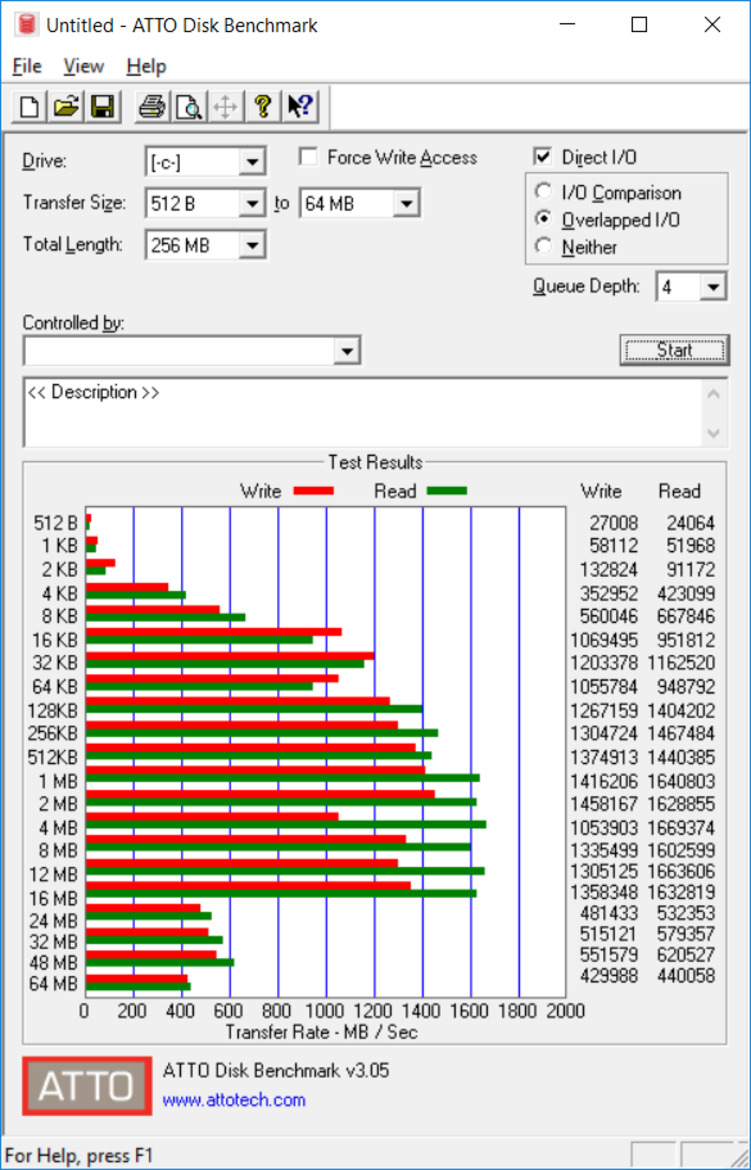The image size is (751, 1170).
Task: Click the read value 440058
Action: click(685, 975)
